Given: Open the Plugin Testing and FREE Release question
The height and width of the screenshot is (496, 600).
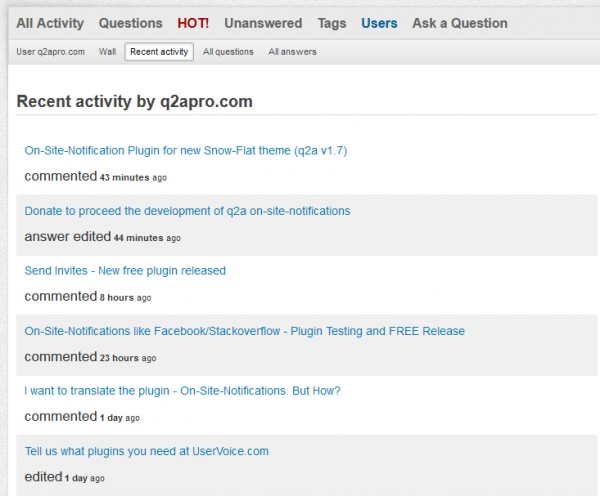Looking at the screenshot, I should pos(244,331).
